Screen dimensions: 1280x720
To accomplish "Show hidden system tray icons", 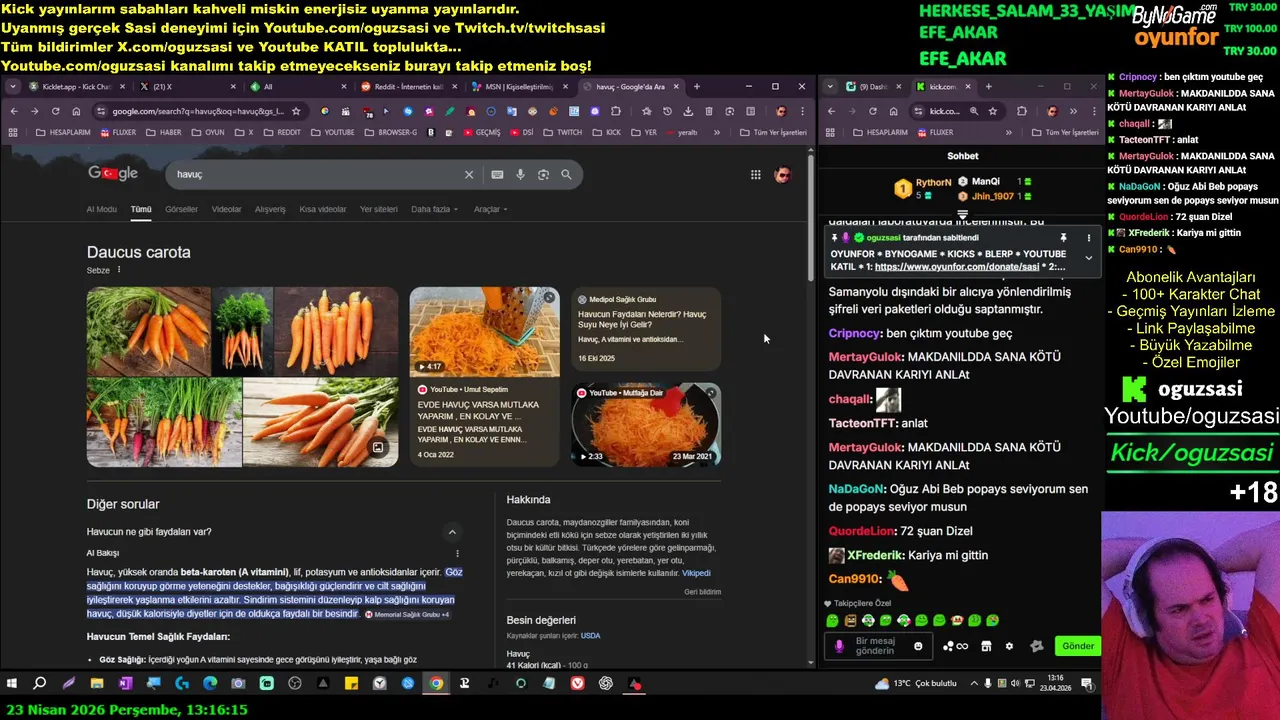I will pos(975,684).
